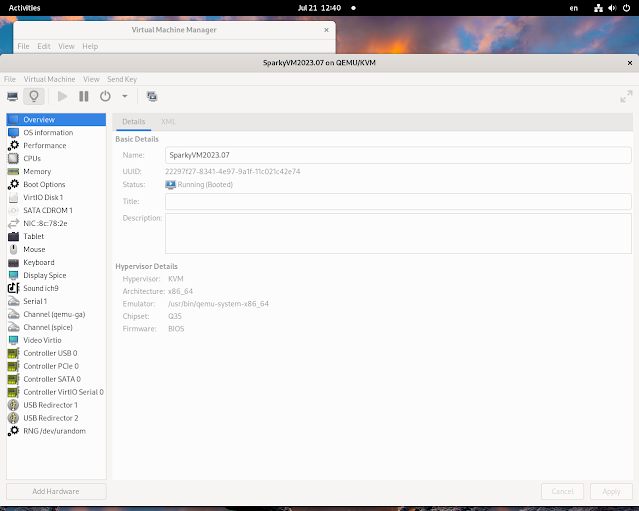
Task: Open the NIC :8c:78:2e network entry
Action: point(56,223)
